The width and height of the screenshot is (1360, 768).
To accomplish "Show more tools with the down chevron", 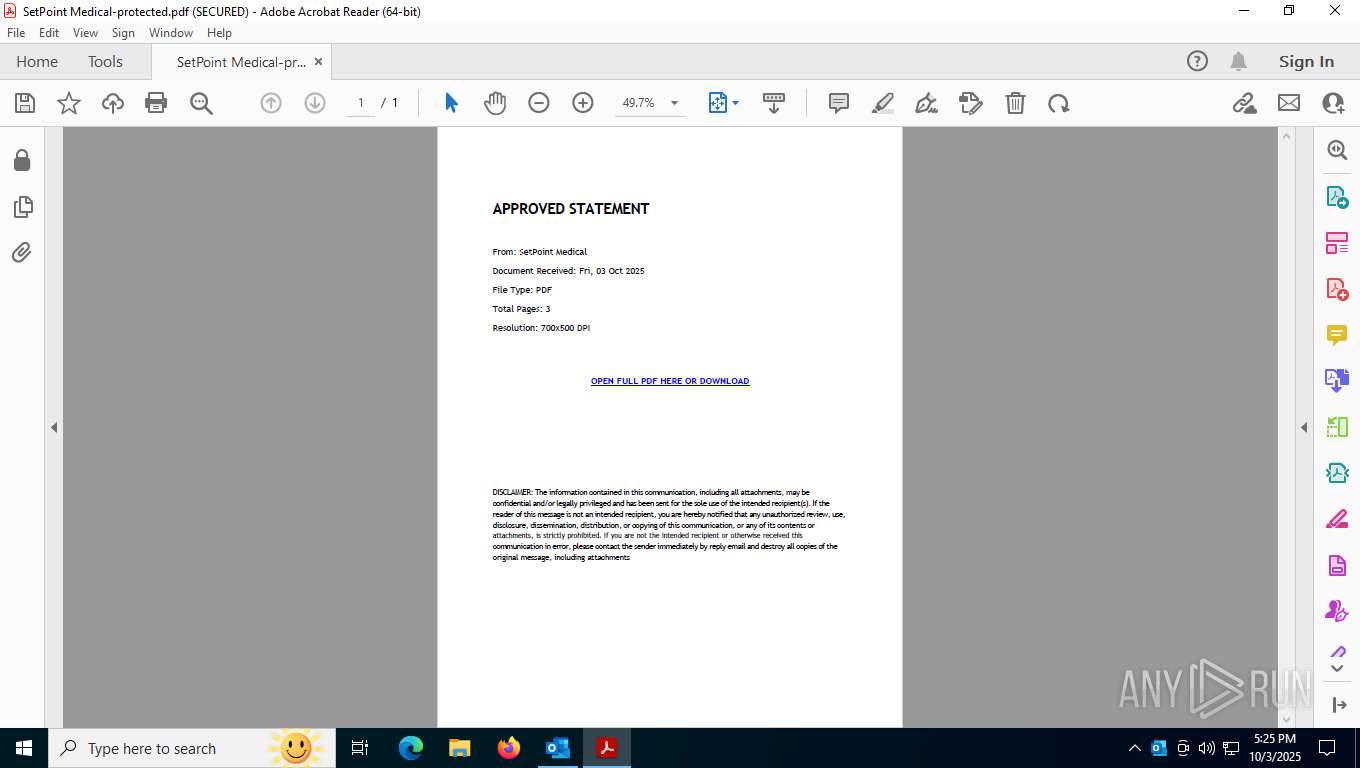I will 1337,667.
